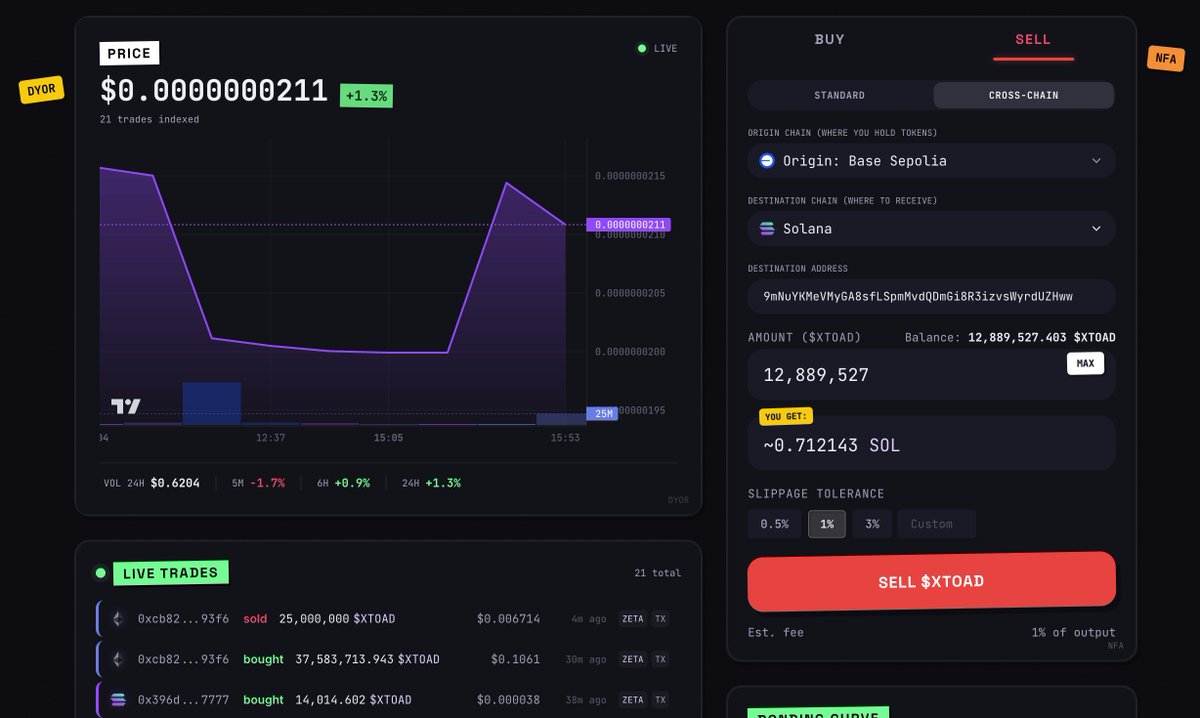Image resolution: width=1200 pixels, height=718 pixels.
Task: Click address 0xcb82...93f6 in sold row
Action: 183,619
